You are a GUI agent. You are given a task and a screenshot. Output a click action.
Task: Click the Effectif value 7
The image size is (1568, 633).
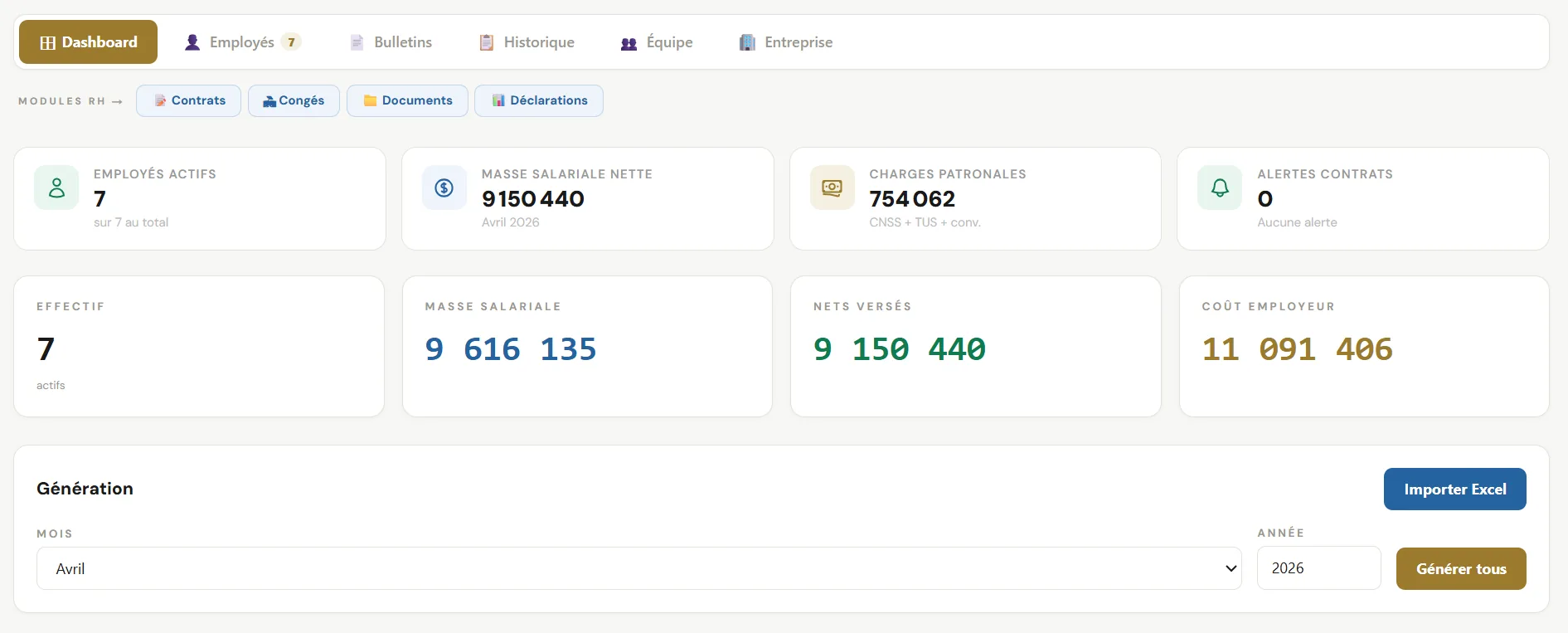click(46, 349)
